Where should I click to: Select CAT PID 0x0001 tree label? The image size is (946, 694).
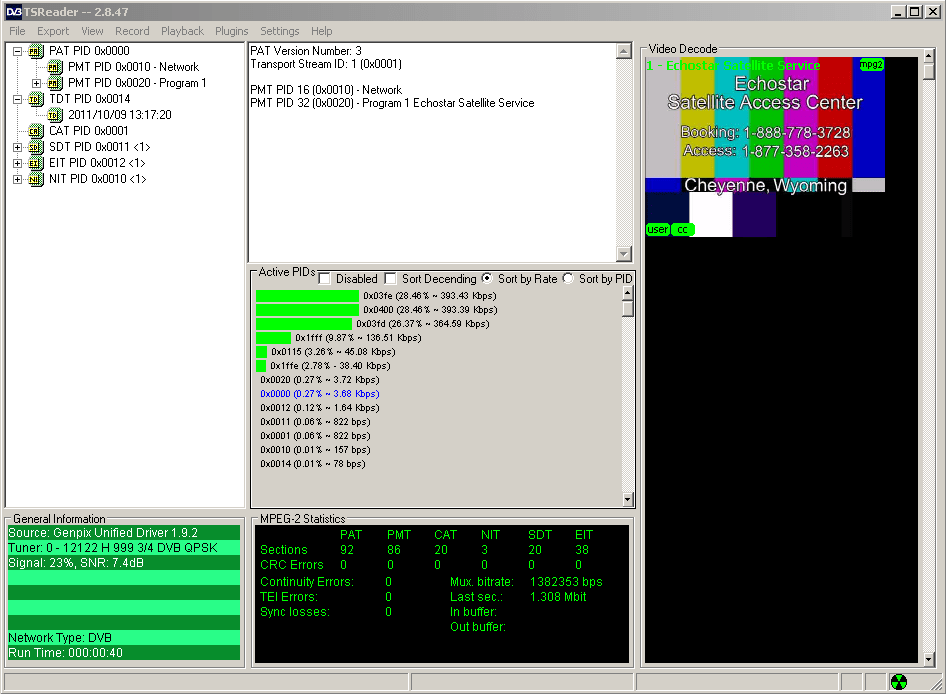[89, 131]
